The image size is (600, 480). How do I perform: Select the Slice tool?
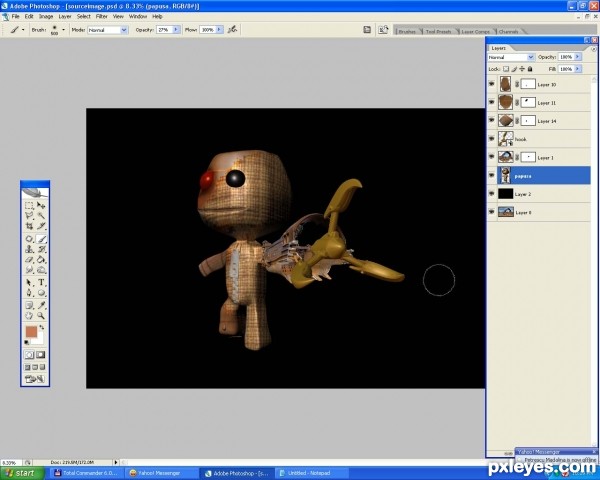click(x=41, y=226)
